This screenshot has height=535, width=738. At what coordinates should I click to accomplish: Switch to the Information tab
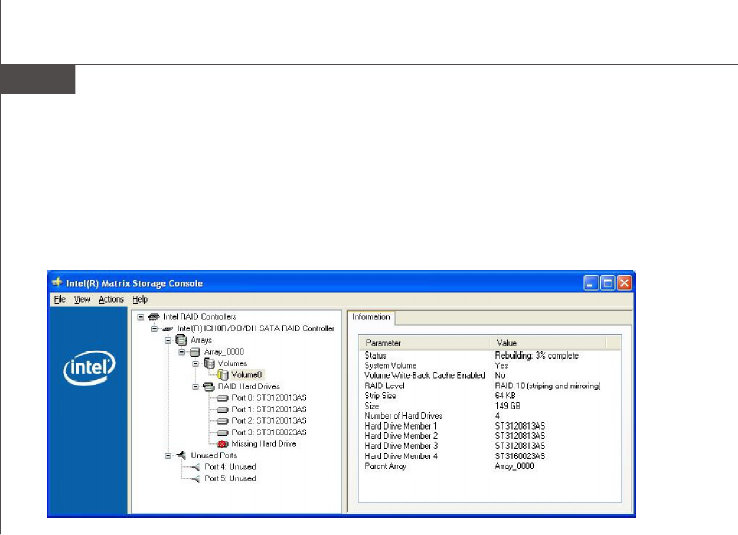371,317
